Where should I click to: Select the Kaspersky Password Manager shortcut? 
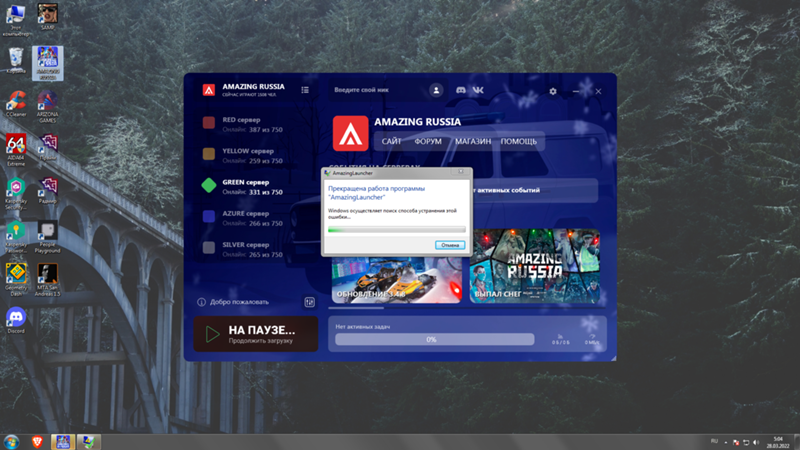[16, 238]
